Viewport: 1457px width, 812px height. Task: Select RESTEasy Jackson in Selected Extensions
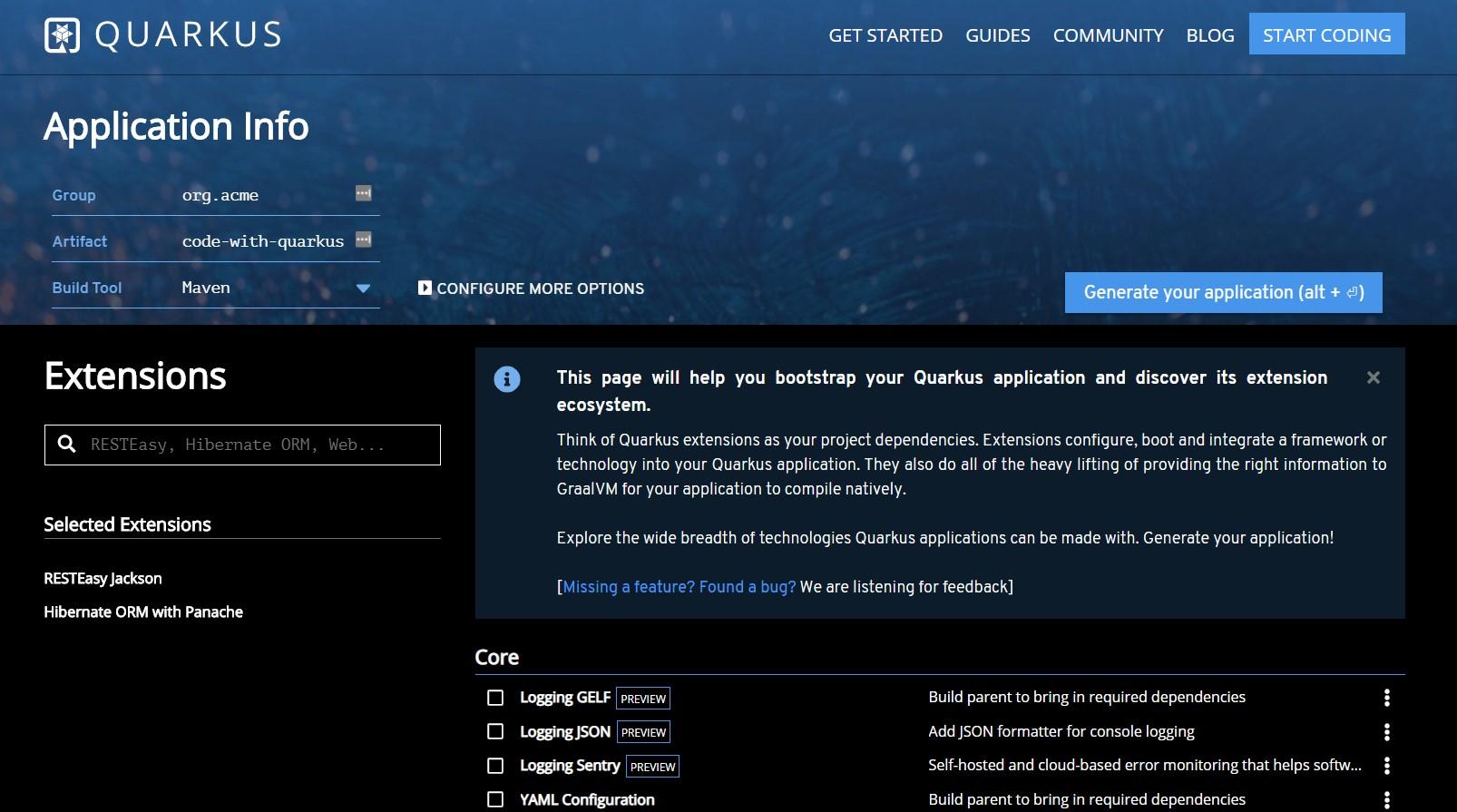pos(103,579)
